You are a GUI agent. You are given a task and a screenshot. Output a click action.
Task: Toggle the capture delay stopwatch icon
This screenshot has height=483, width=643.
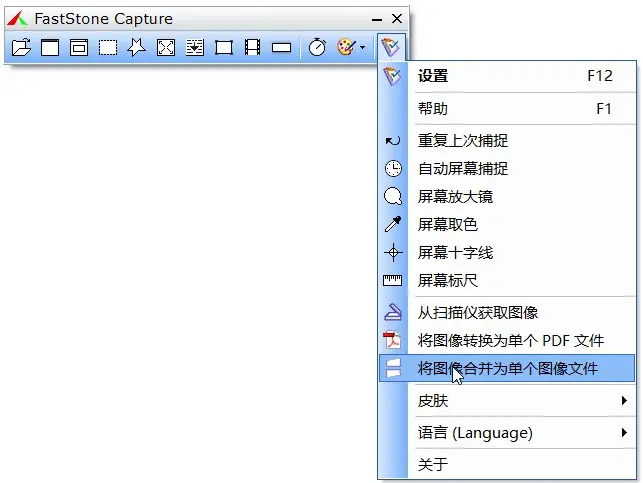317,47
